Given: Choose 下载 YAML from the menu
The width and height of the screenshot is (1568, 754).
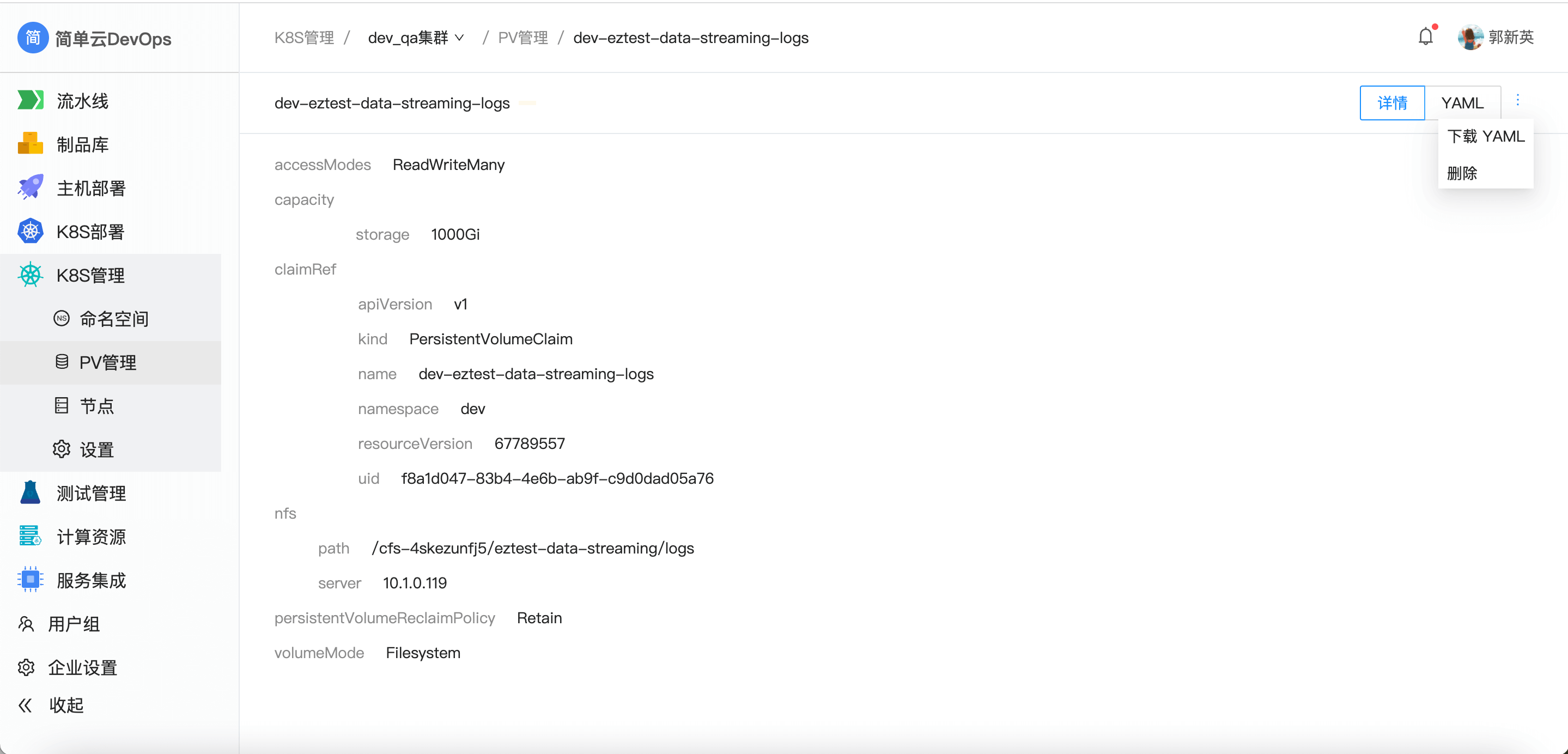Looking at the screenshot, I should point(1485,136).
